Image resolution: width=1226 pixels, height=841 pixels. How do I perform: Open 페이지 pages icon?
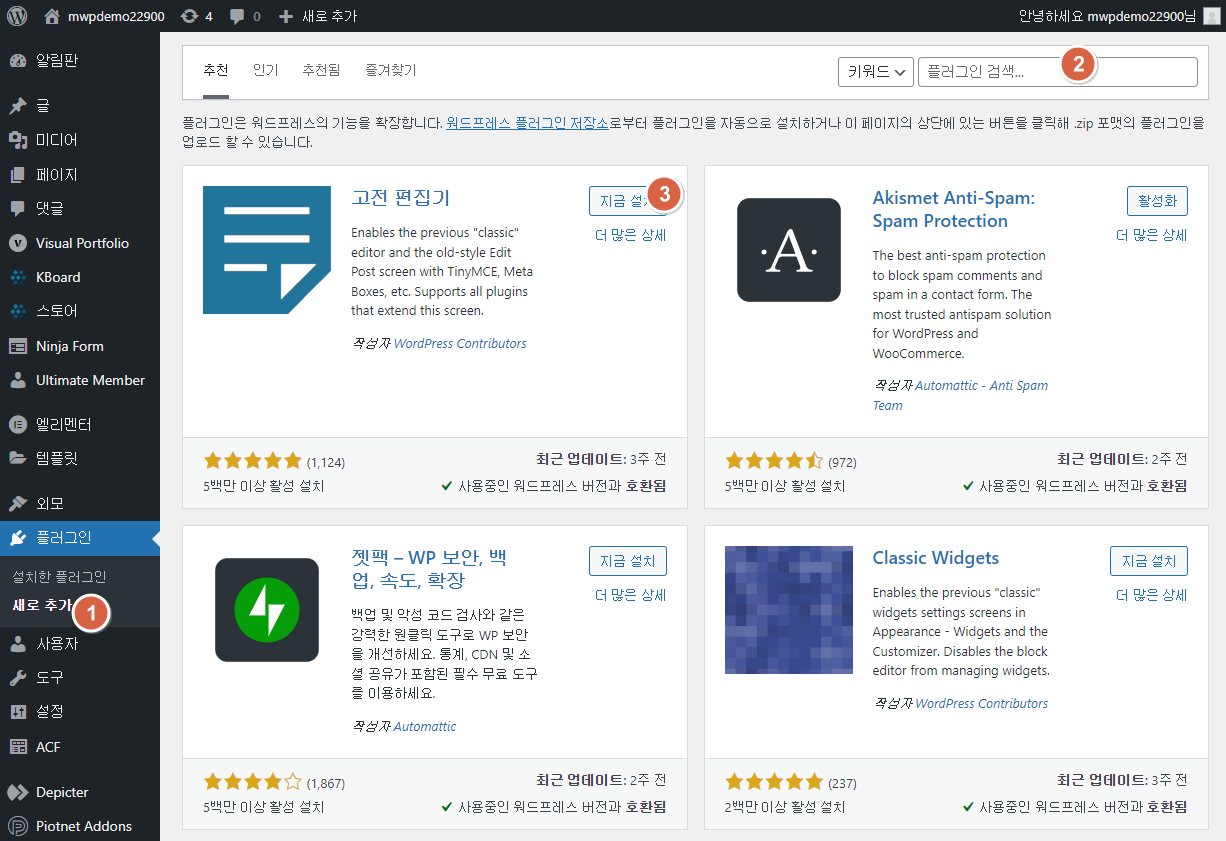(17, 174)
